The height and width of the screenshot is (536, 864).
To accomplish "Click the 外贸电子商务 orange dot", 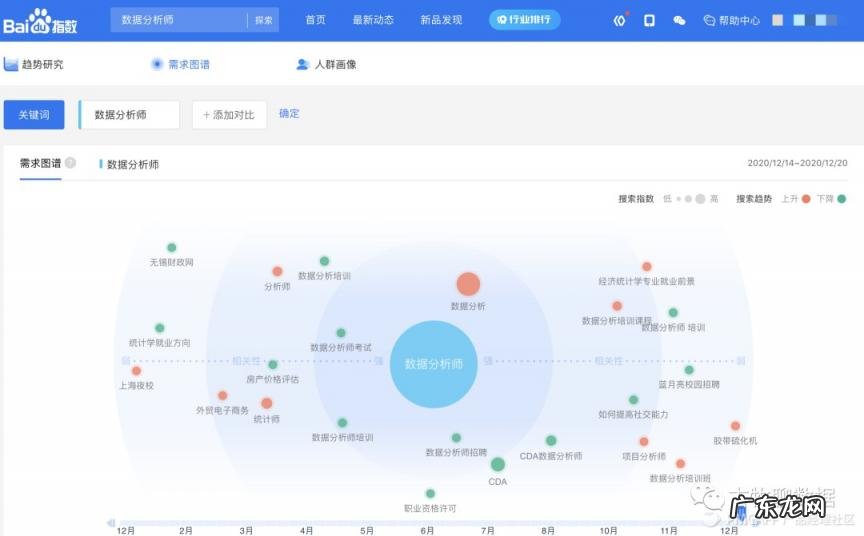I will pos(223,396).
